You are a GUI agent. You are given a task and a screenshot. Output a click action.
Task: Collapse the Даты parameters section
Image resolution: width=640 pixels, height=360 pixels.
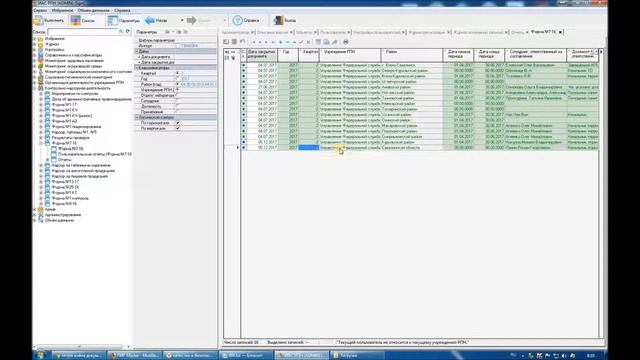(x=137, y=51)
